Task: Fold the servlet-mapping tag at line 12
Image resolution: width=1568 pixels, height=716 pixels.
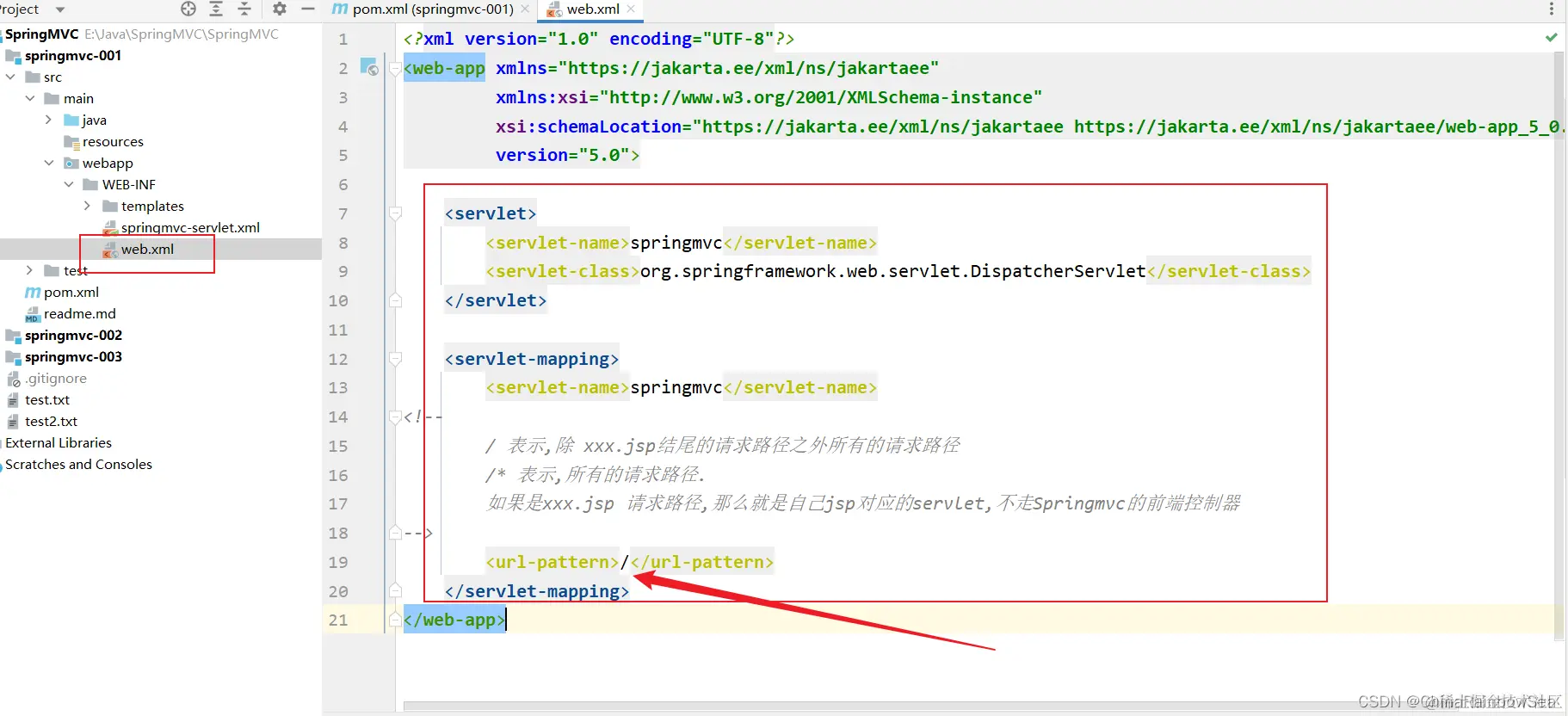Action: click(395, 358)
